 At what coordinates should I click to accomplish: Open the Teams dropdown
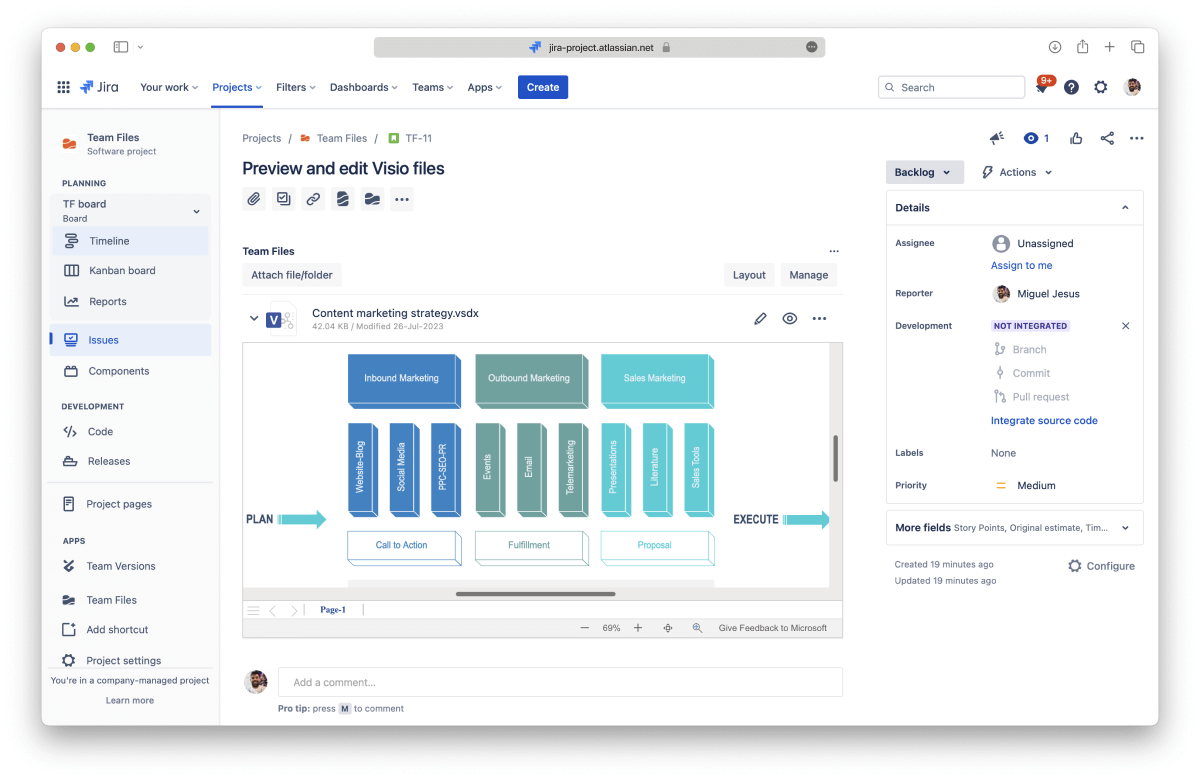click(x=433, y=87)
